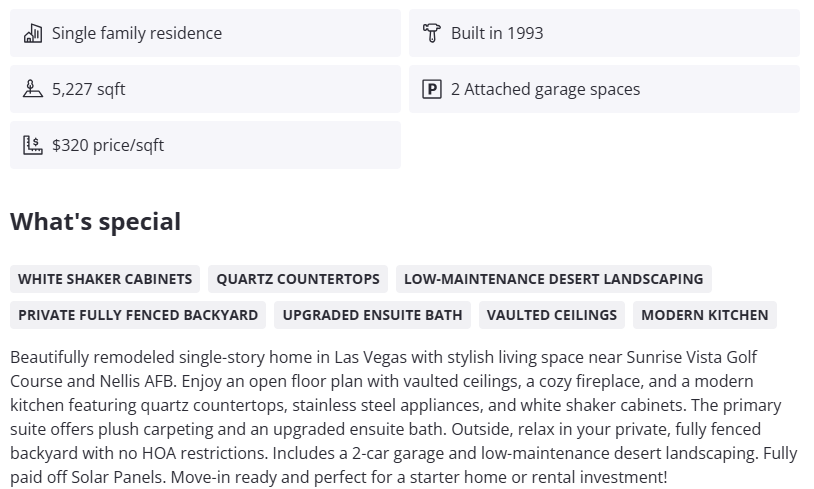814x489 pixels.
Task: Click the Single family residence text
Action: [x=137, y=33]
